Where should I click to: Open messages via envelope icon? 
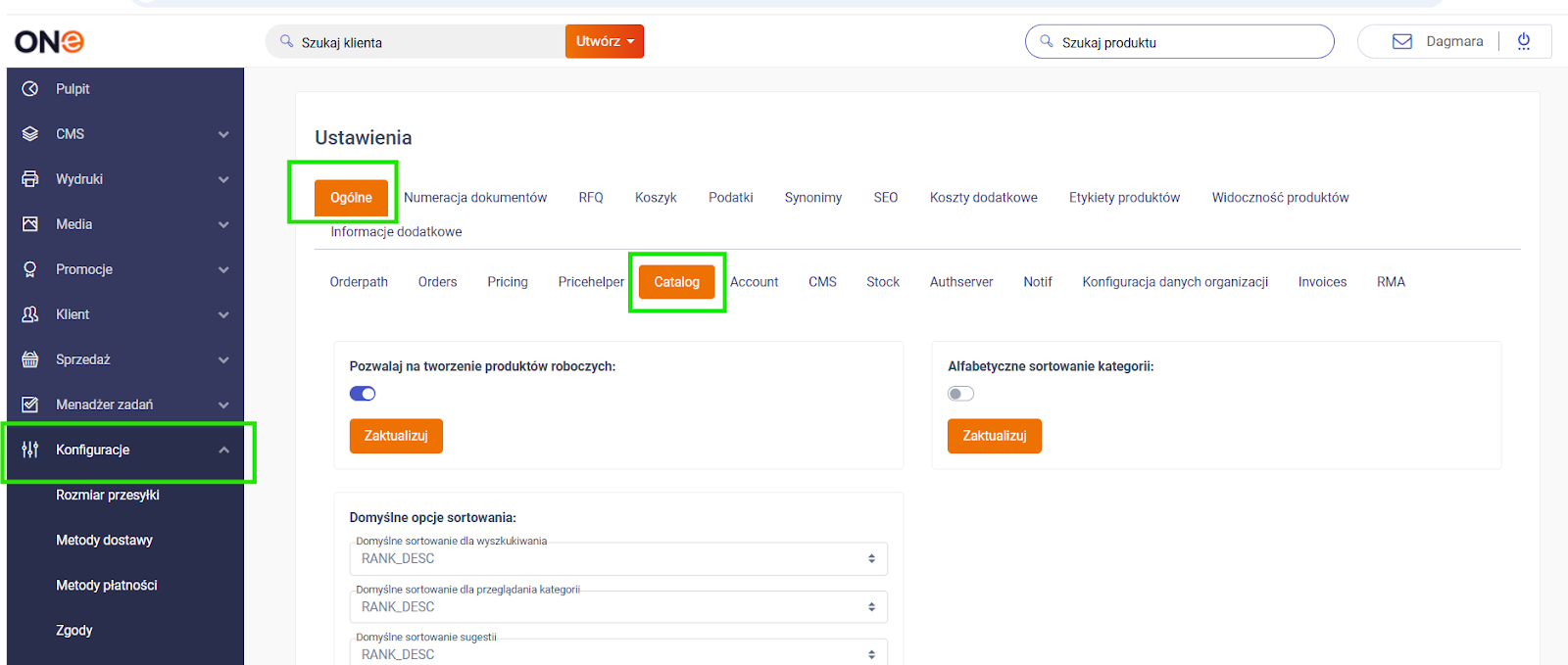click(1402, 41)
